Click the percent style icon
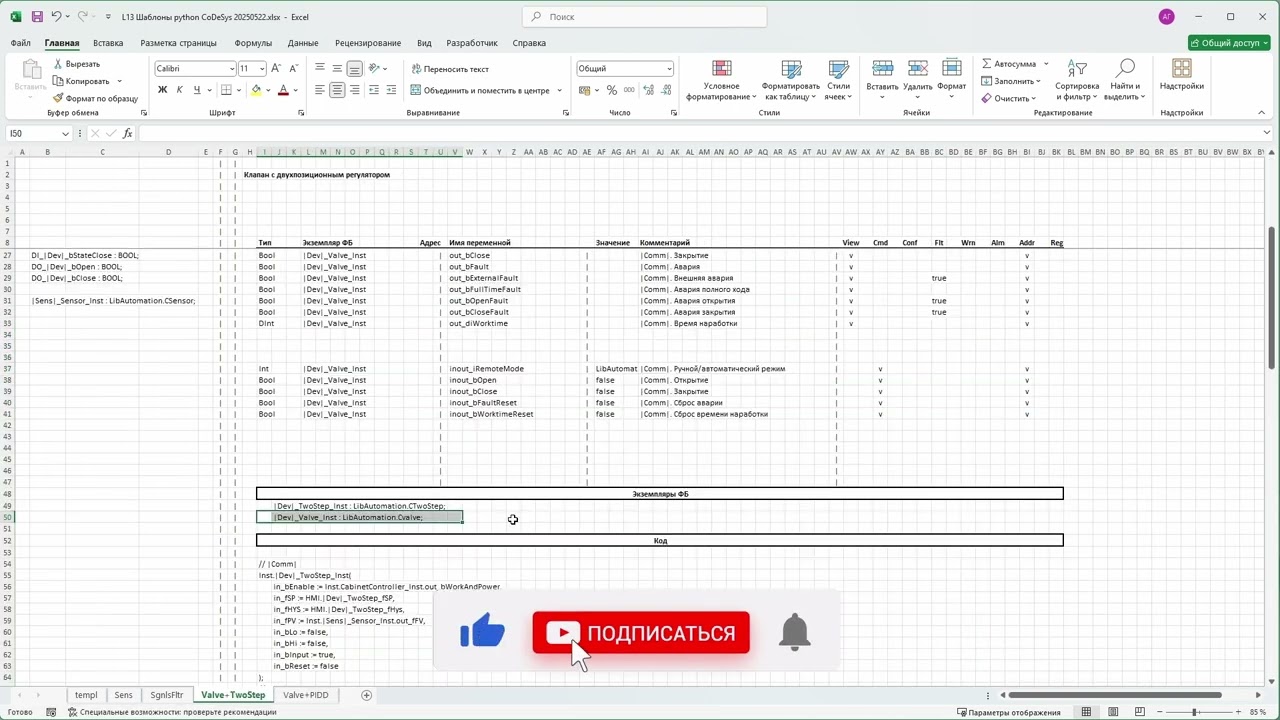Viewport: 1280px width, 720px height. click(612, 90)
